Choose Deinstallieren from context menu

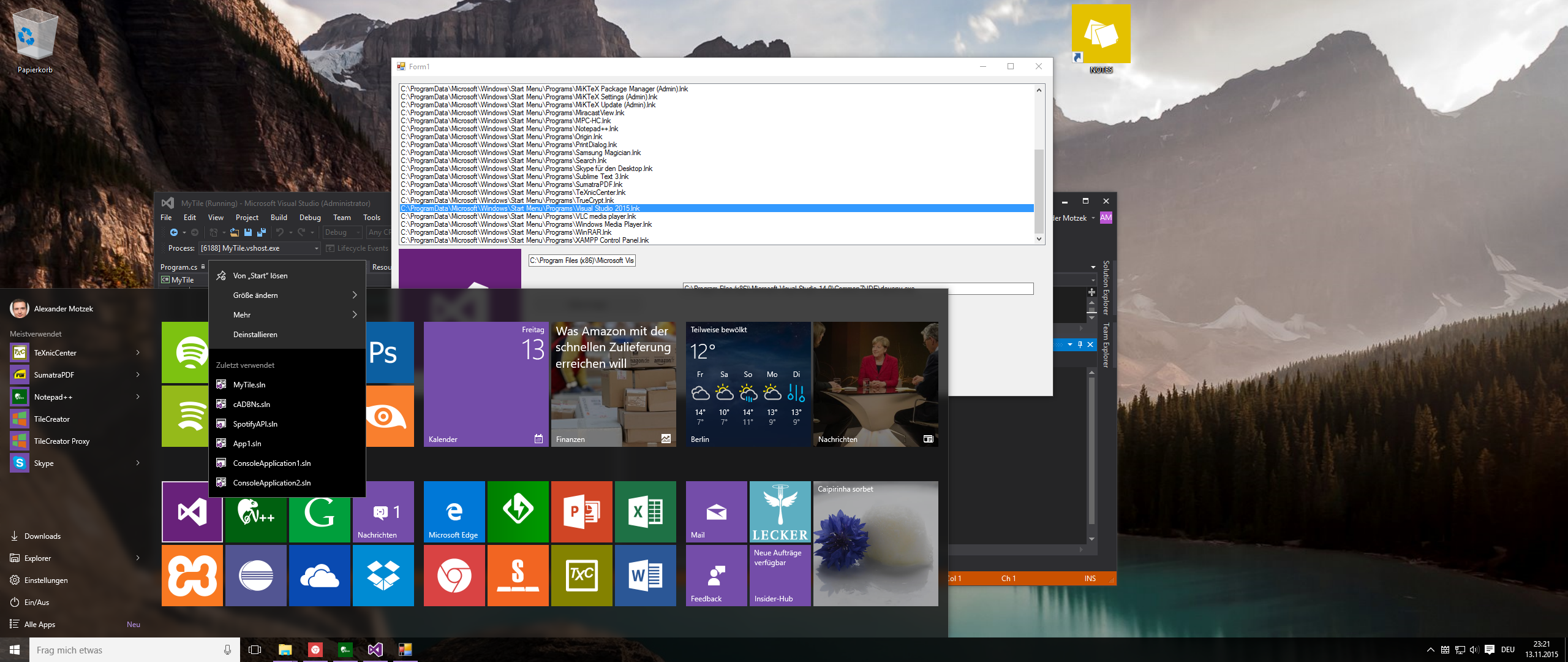point(287,335)
